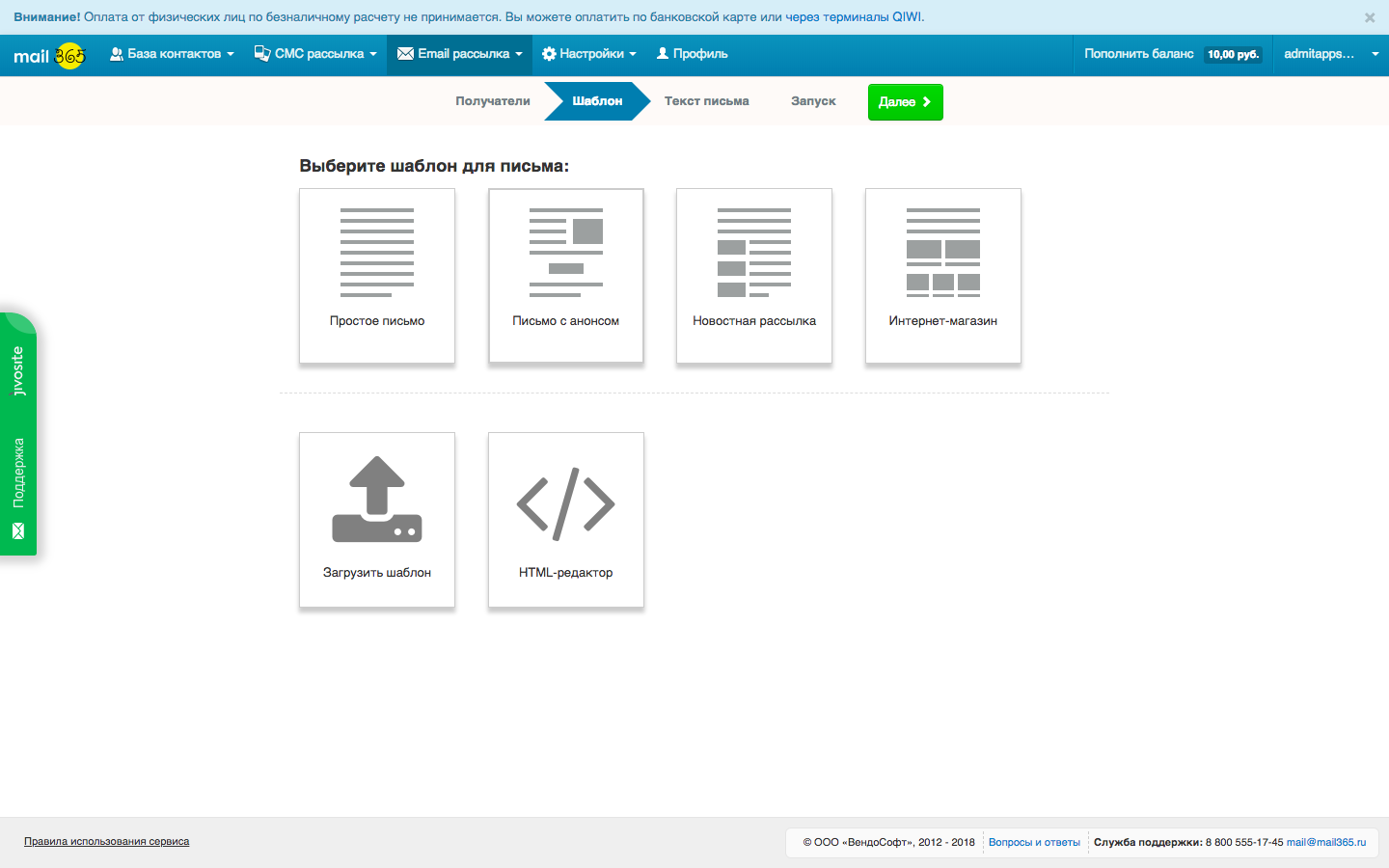Click the support phone number 8 800 555-17-45
This screenshot has height=868, width=1389.
(x=1244, y=843)
